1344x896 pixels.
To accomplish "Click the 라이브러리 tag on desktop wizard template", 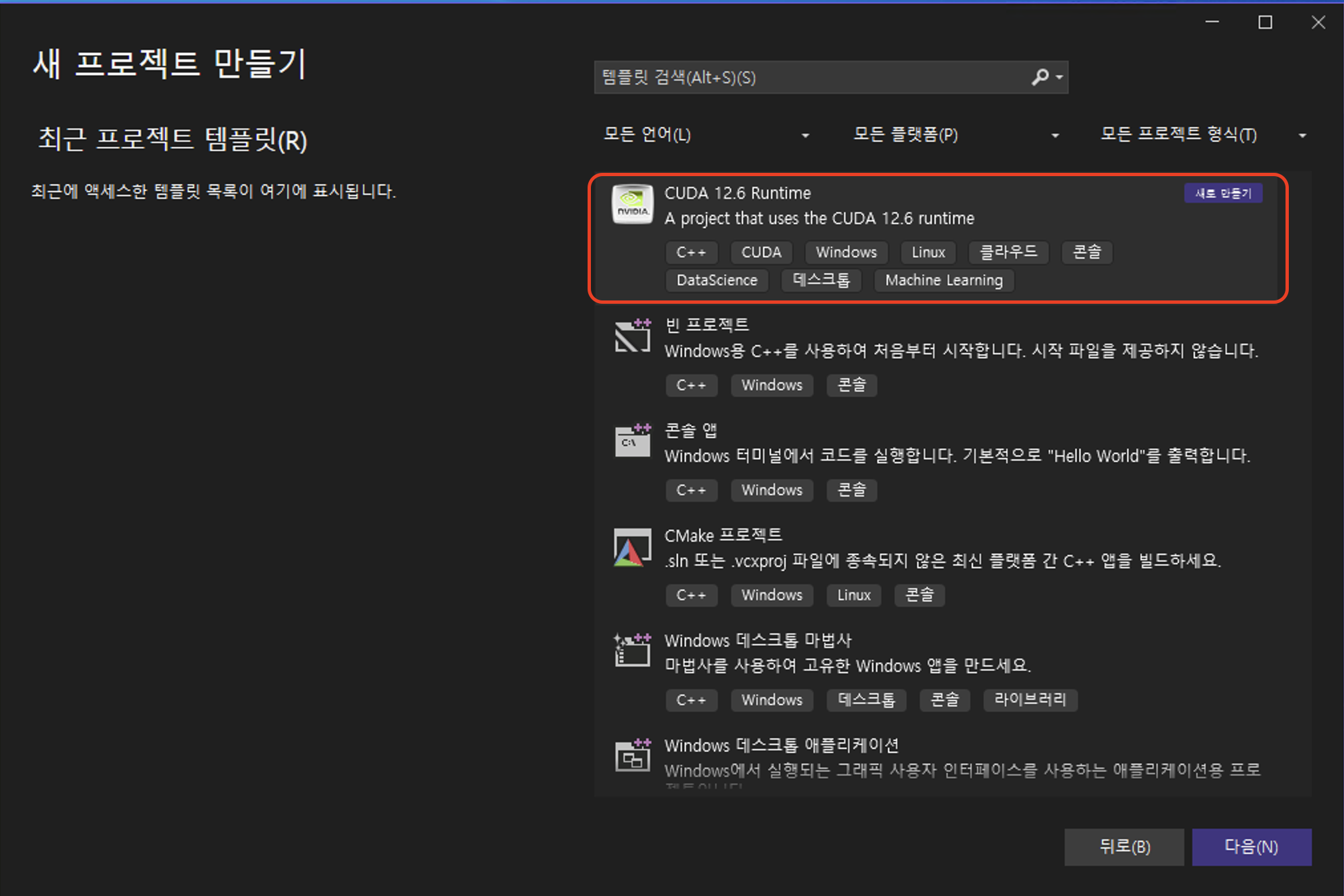I will click(x=1030, y=700).
